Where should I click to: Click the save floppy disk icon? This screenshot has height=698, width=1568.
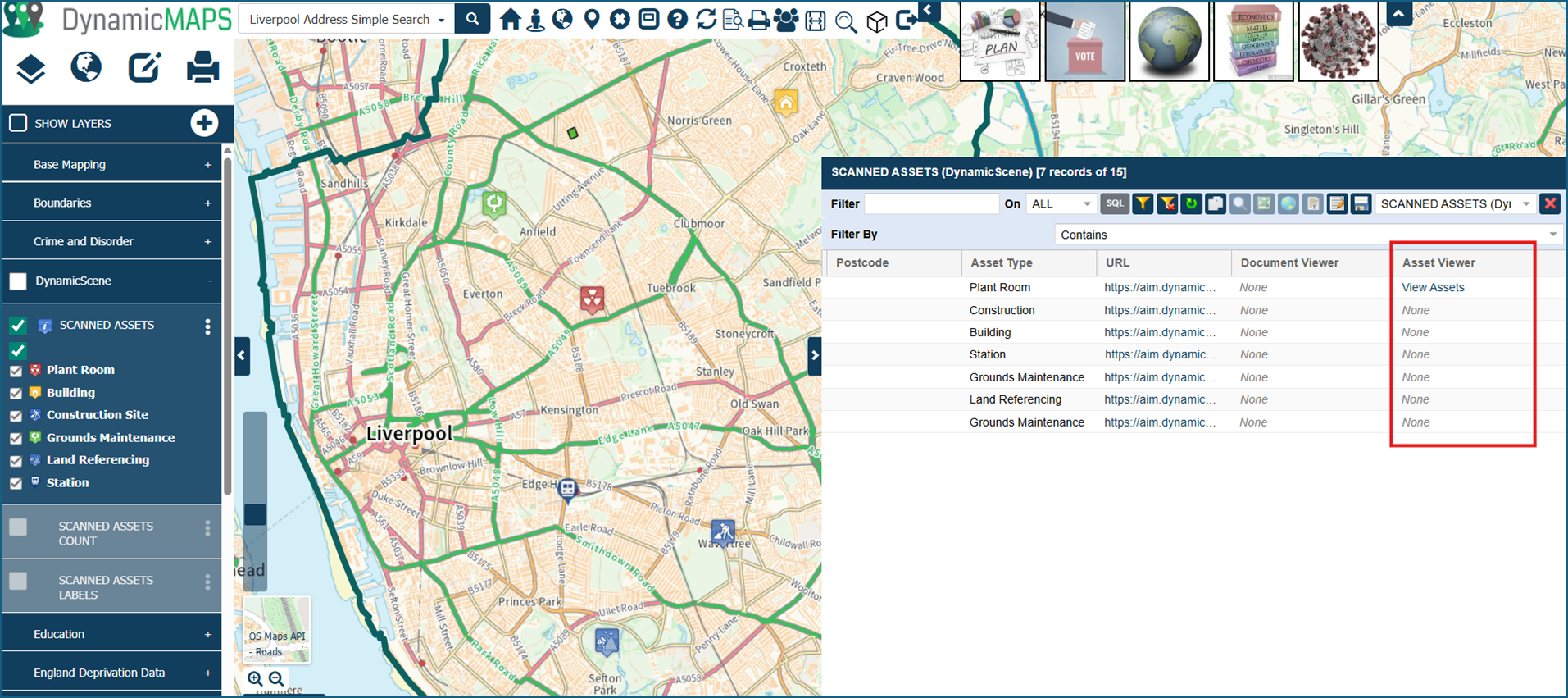tap(1361, 203)
